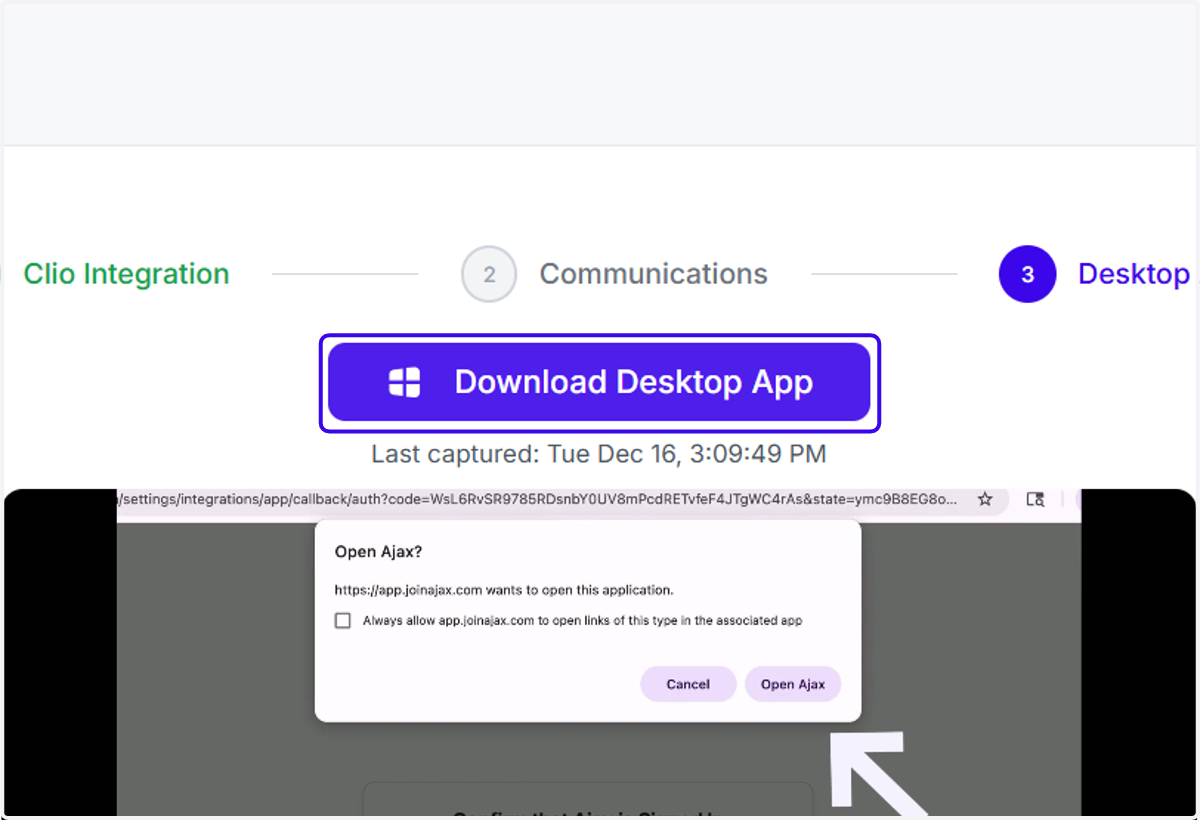Click the 'Open Ajax?' dialog title

(x=379, y=551)
